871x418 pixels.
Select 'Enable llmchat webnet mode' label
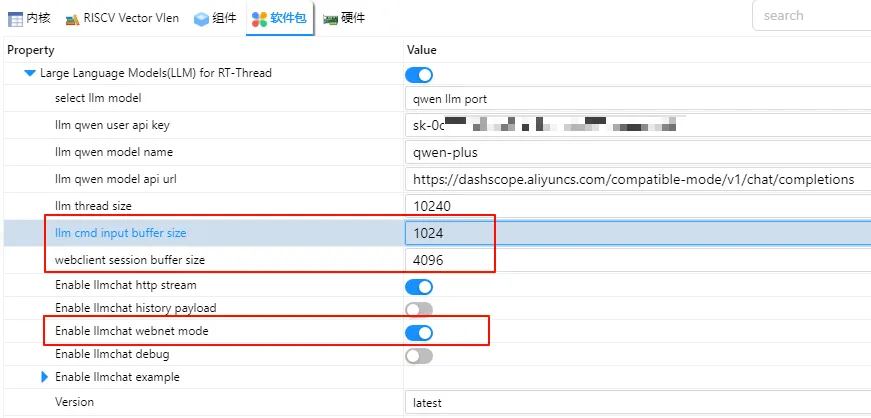132,331
